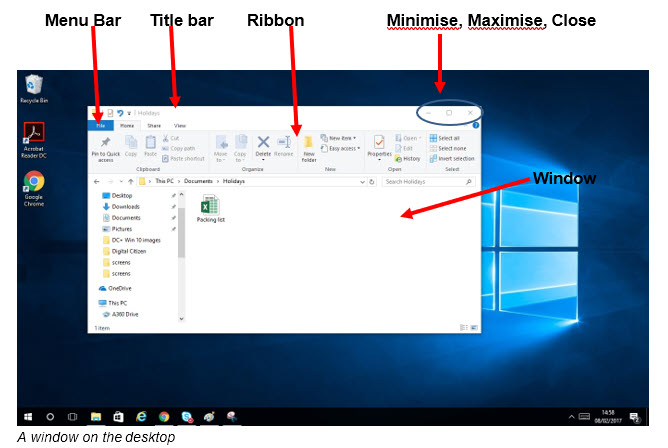Switch to the View ribbon tab
The height and width of the screenshot is (448, 668).
(x=180, y=126)
